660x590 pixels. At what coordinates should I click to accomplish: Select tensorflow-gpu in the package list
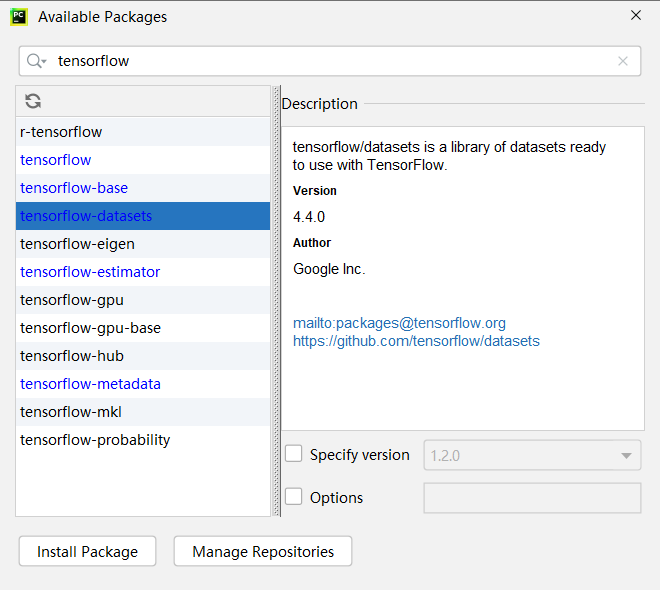[72, 300]
